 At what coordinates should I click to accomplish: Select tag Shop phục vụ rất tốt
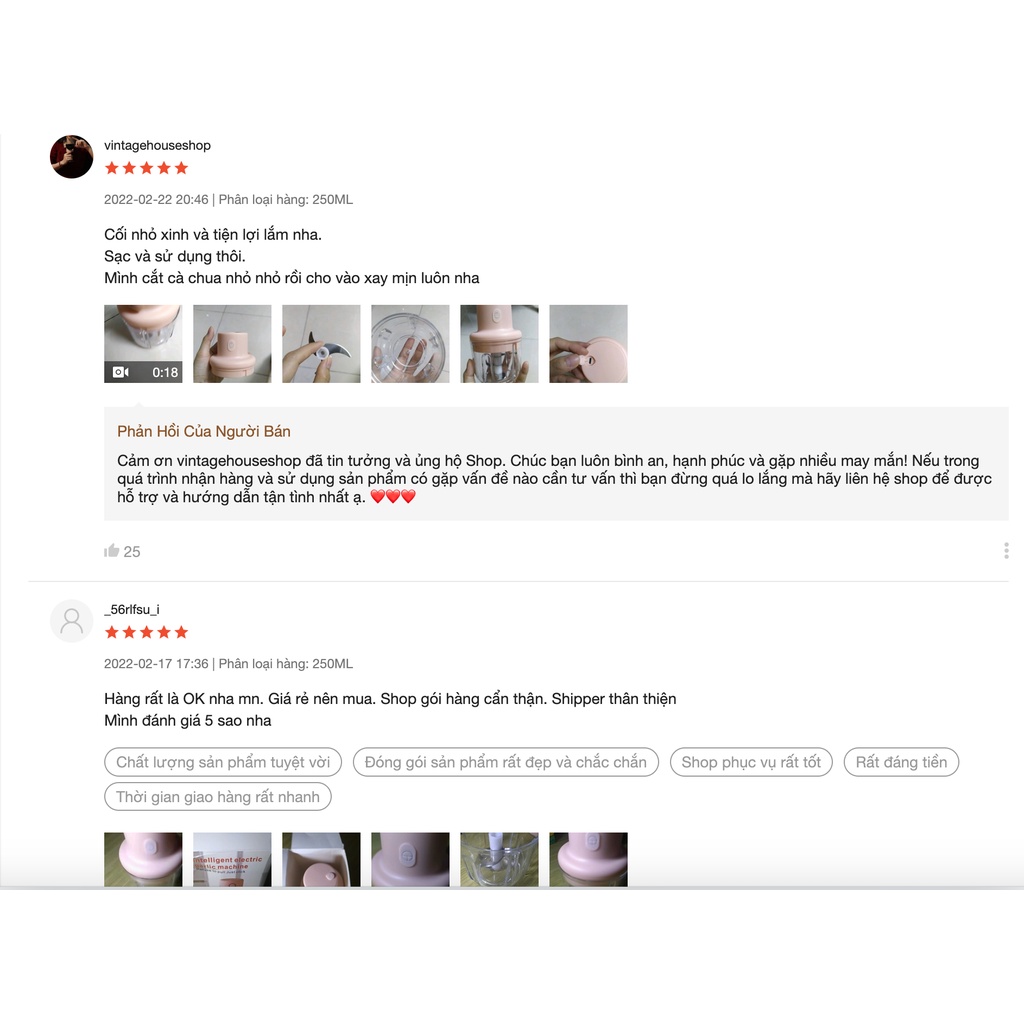pyautogui.click(x=751, y=762)
